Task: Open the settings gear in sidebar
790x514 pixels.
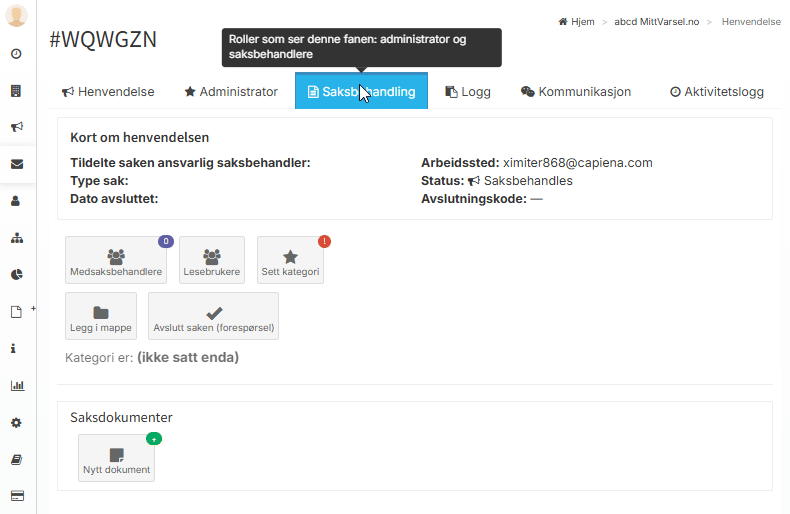Action: [x=16, y=422]
